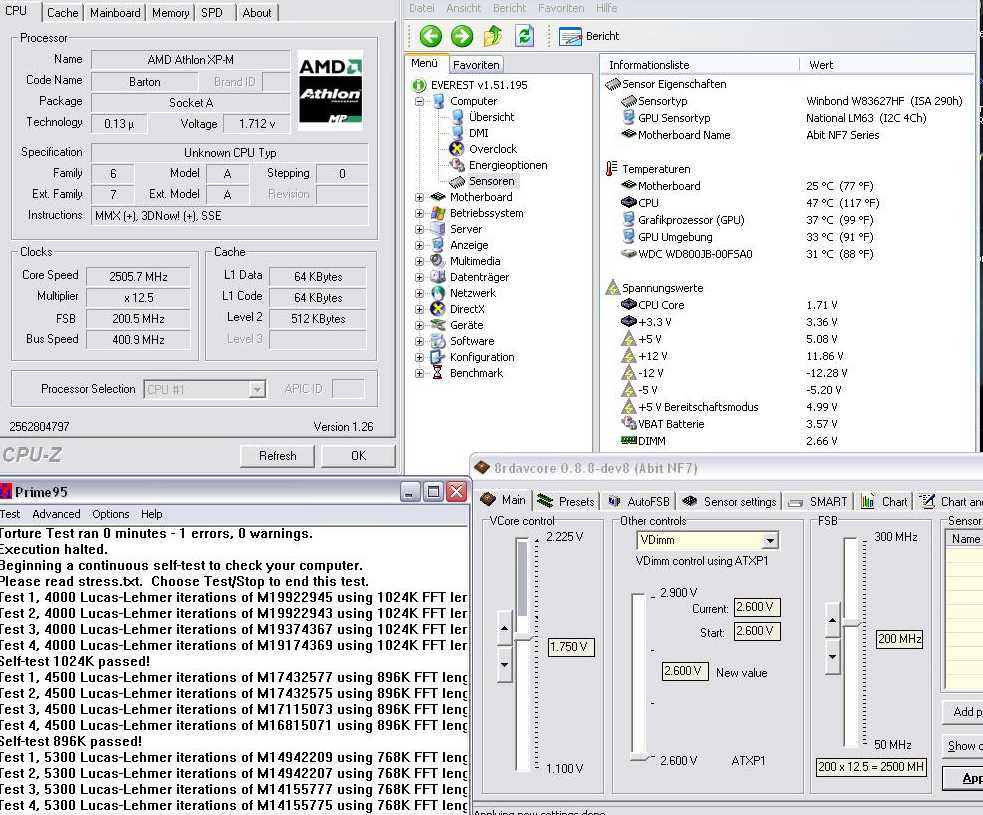This screenshot has height=815, width=983.
Task: Click the OK button in CPU-Z
Action: click(x=358, y=456)
